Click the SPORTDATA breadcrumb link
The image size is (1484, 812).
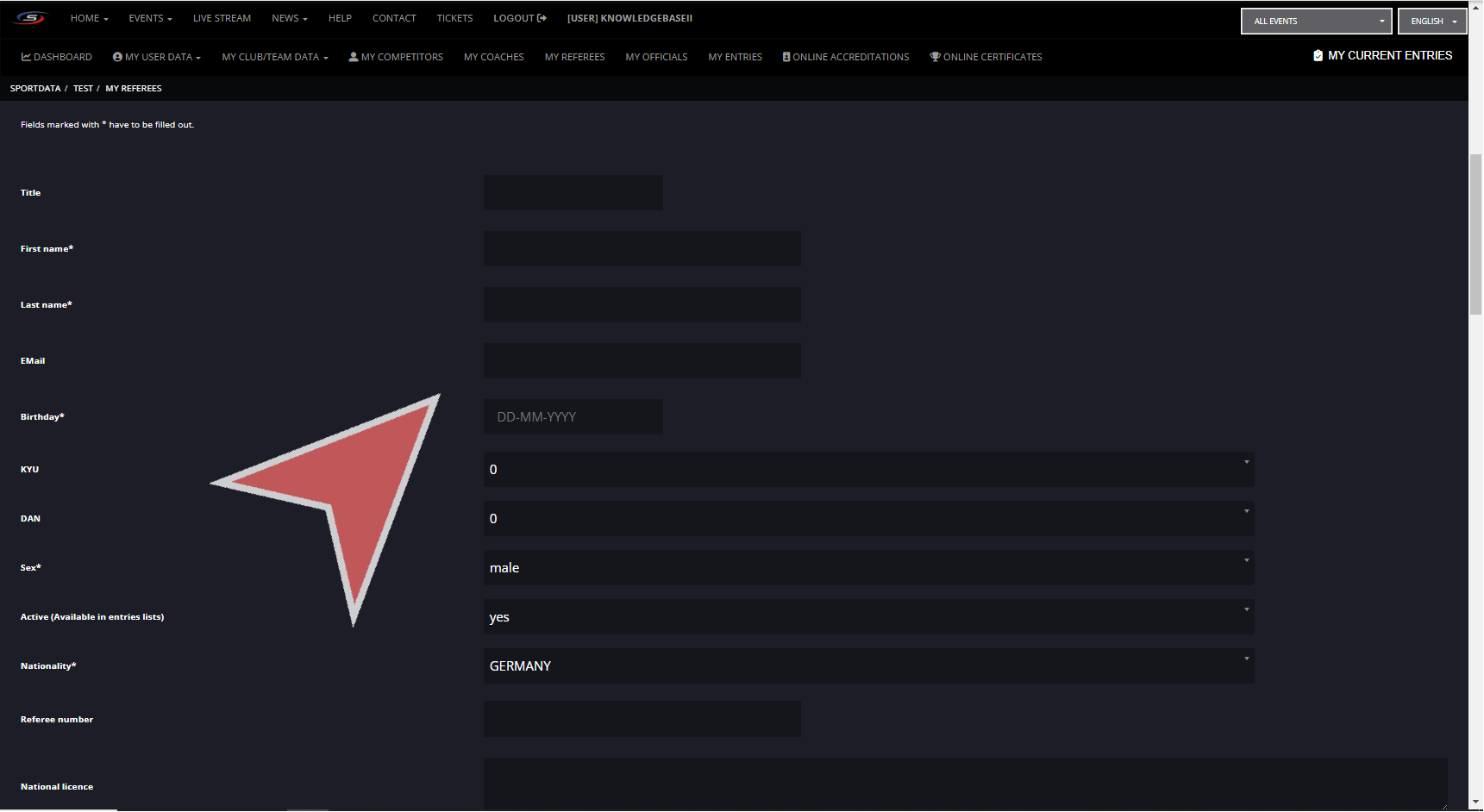click(x=35, y=88)
